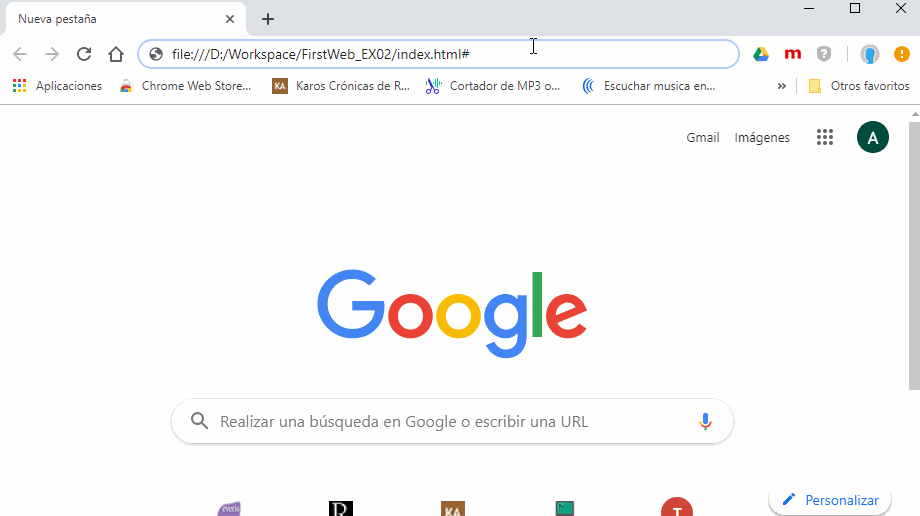Open a new tab with the plus button

coord(268,19)
